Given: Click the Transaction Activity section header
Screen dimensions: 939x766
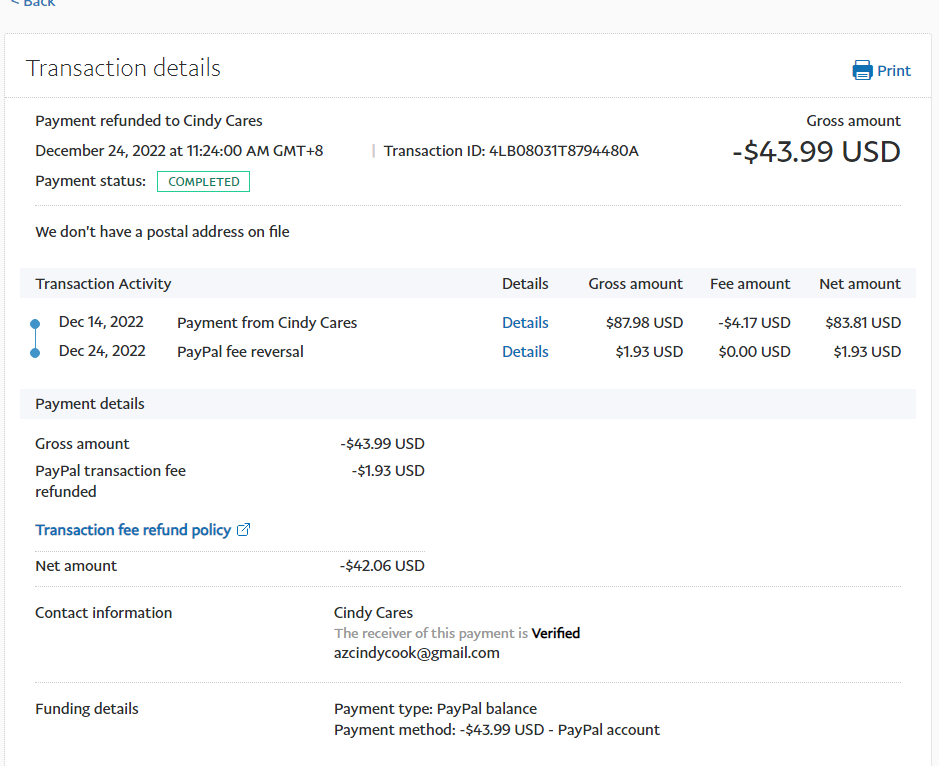Looking at the screenshot, I should point(103,284).
